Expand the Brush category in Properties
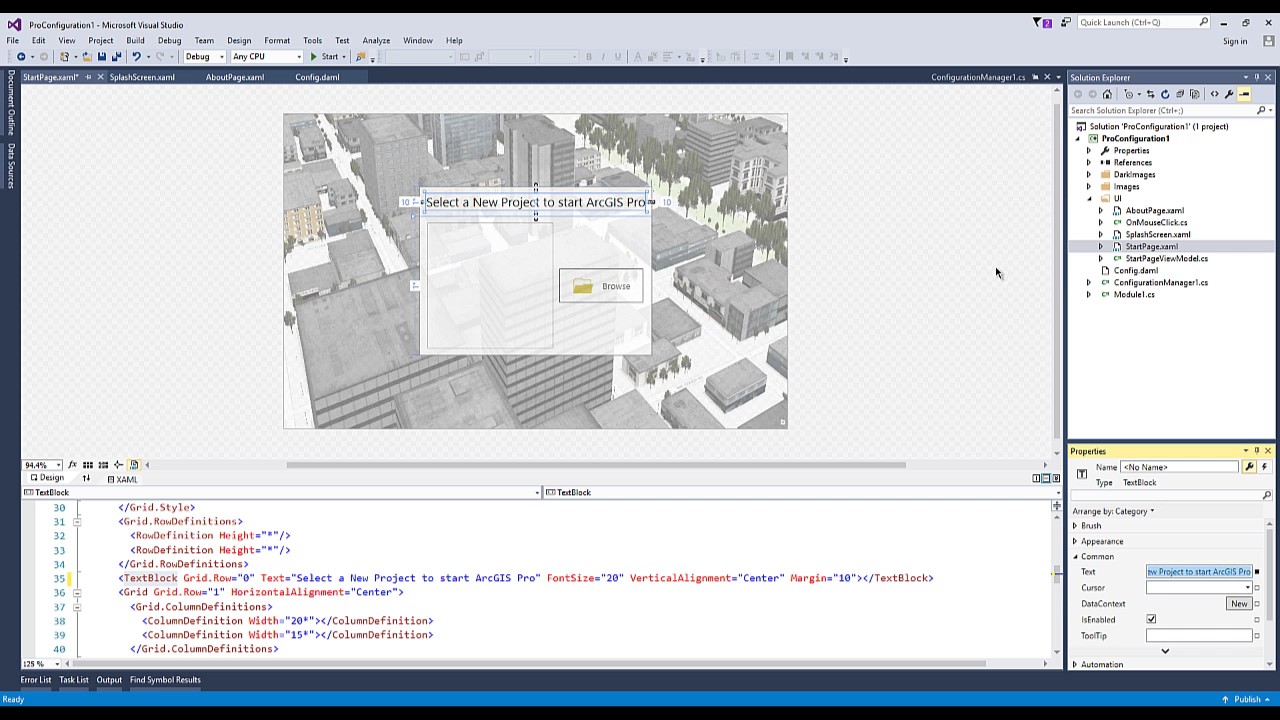 pyautogui.click(x=1075, y=526)
